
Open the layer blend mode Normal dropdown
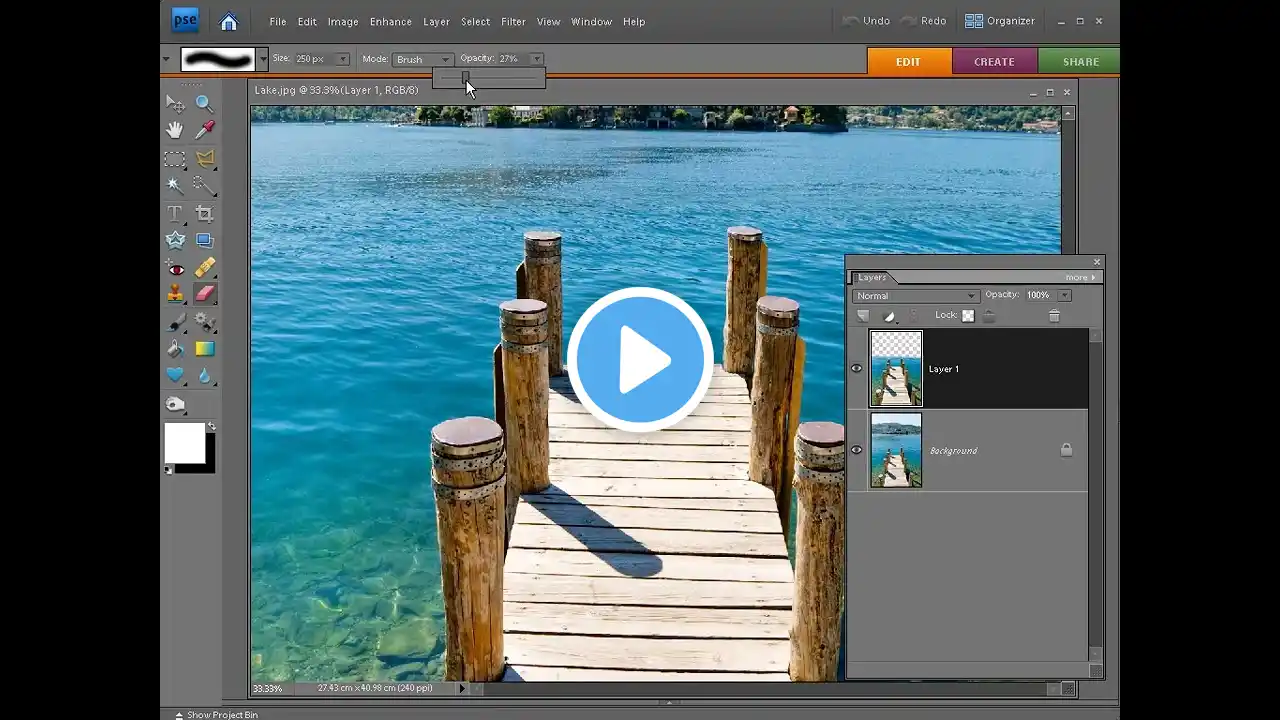coord(915,296)
